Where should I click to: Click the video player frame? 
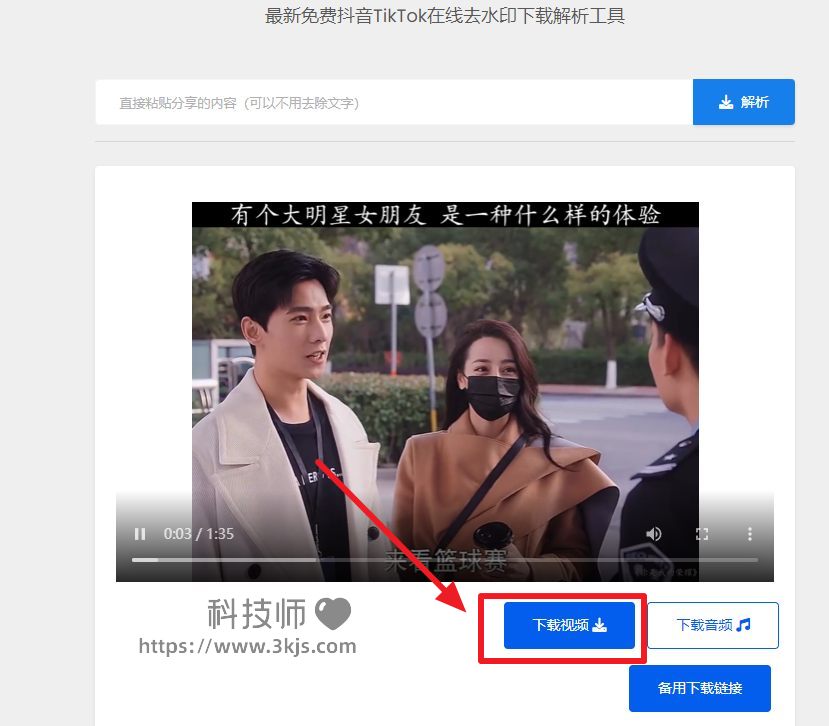(x=445, y=391)
